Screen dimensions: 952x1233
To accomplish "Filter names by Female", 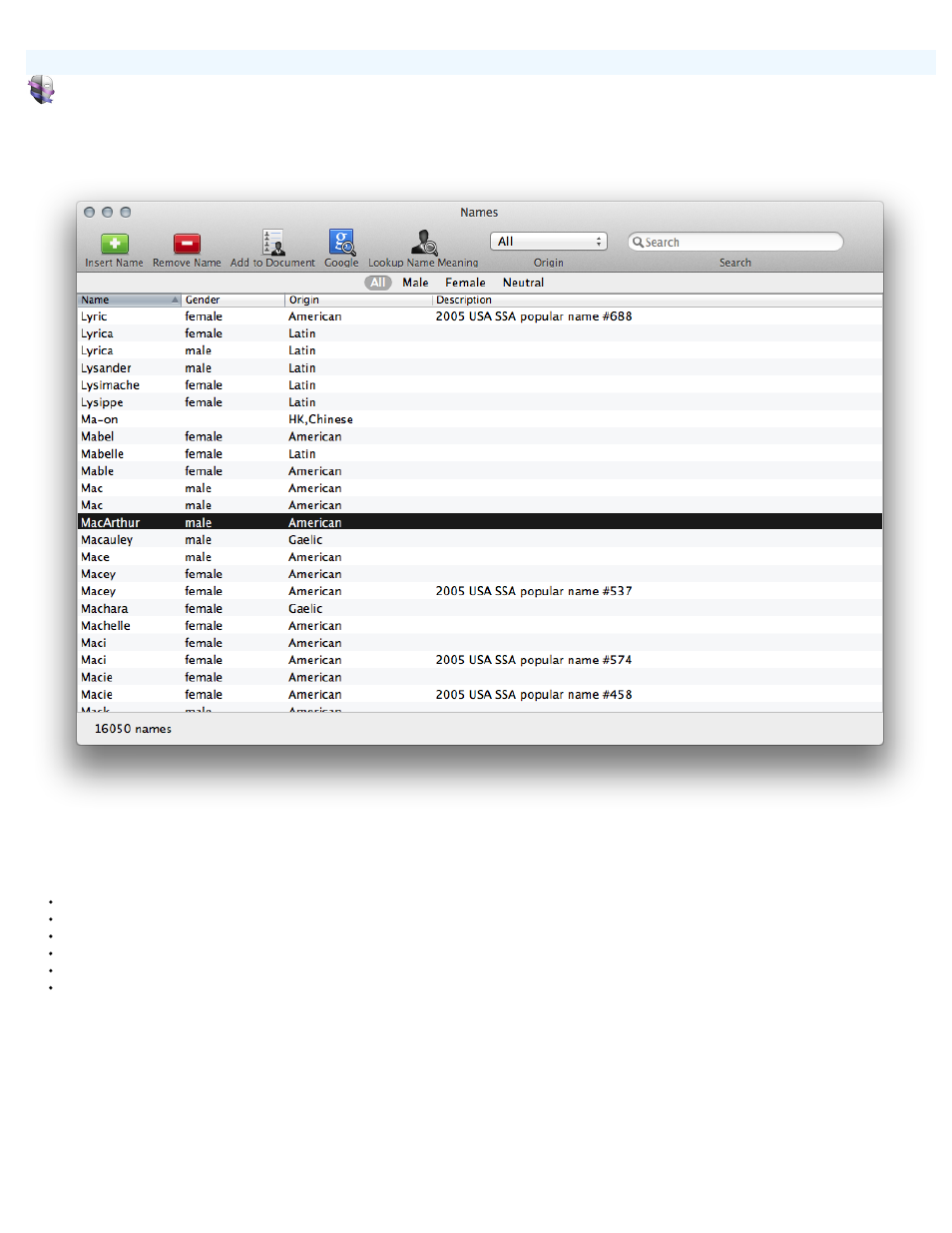I will 465,283.
